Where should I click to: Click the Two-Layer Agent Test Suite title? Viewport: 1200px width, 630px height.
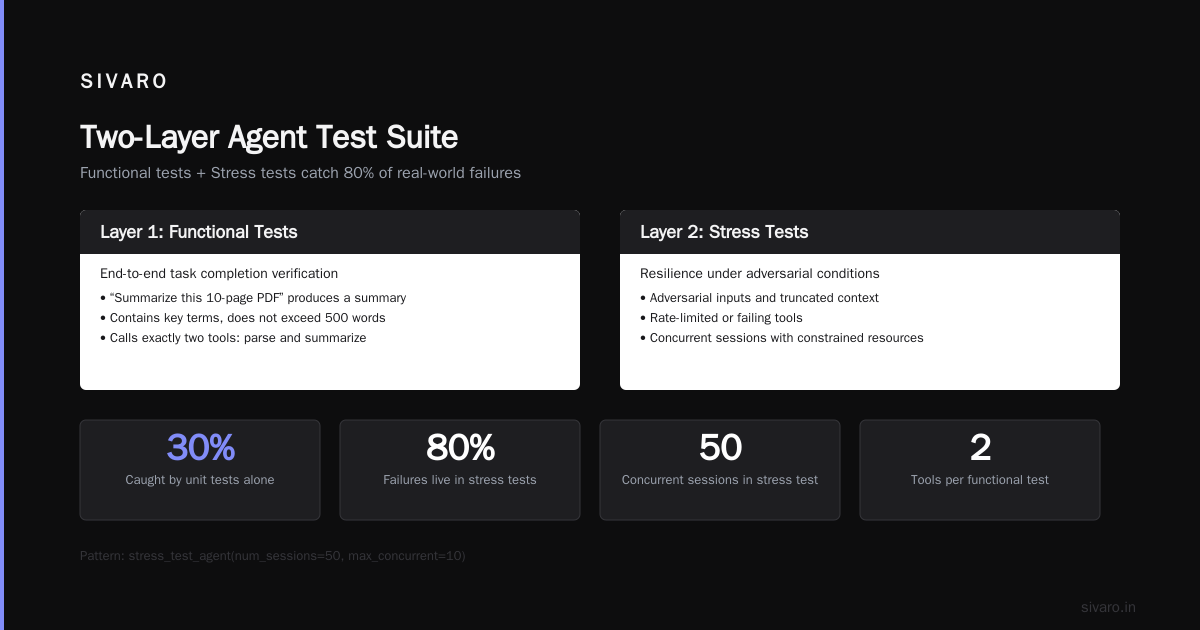click(x=269, y=137)
